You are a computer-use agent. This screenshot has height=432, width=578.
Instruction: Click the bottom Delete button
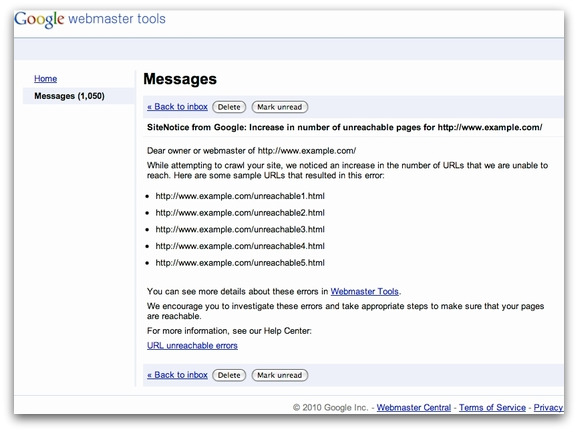click(x=229, y=375)
